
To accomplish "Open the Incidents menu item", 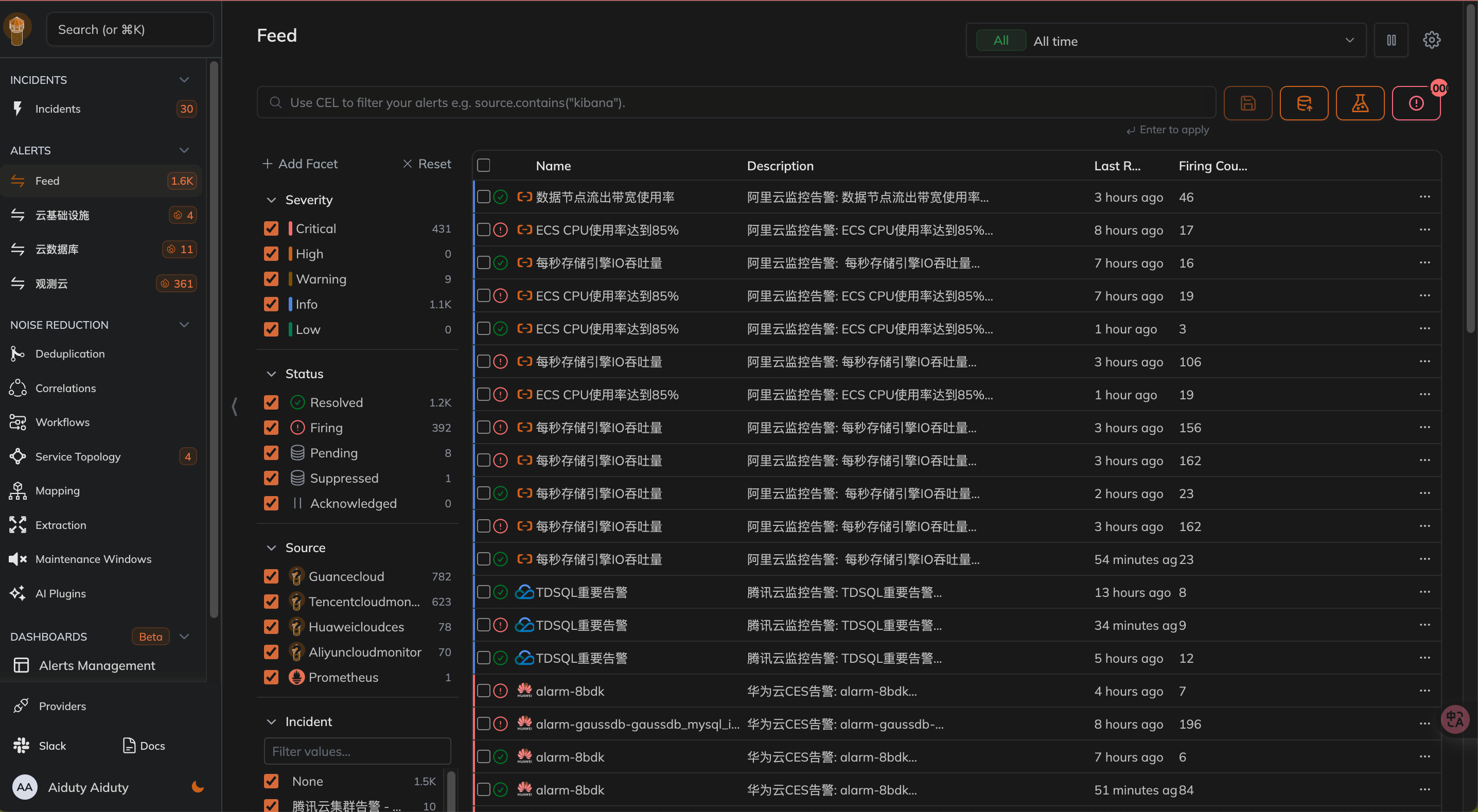I will coord(57,109).
